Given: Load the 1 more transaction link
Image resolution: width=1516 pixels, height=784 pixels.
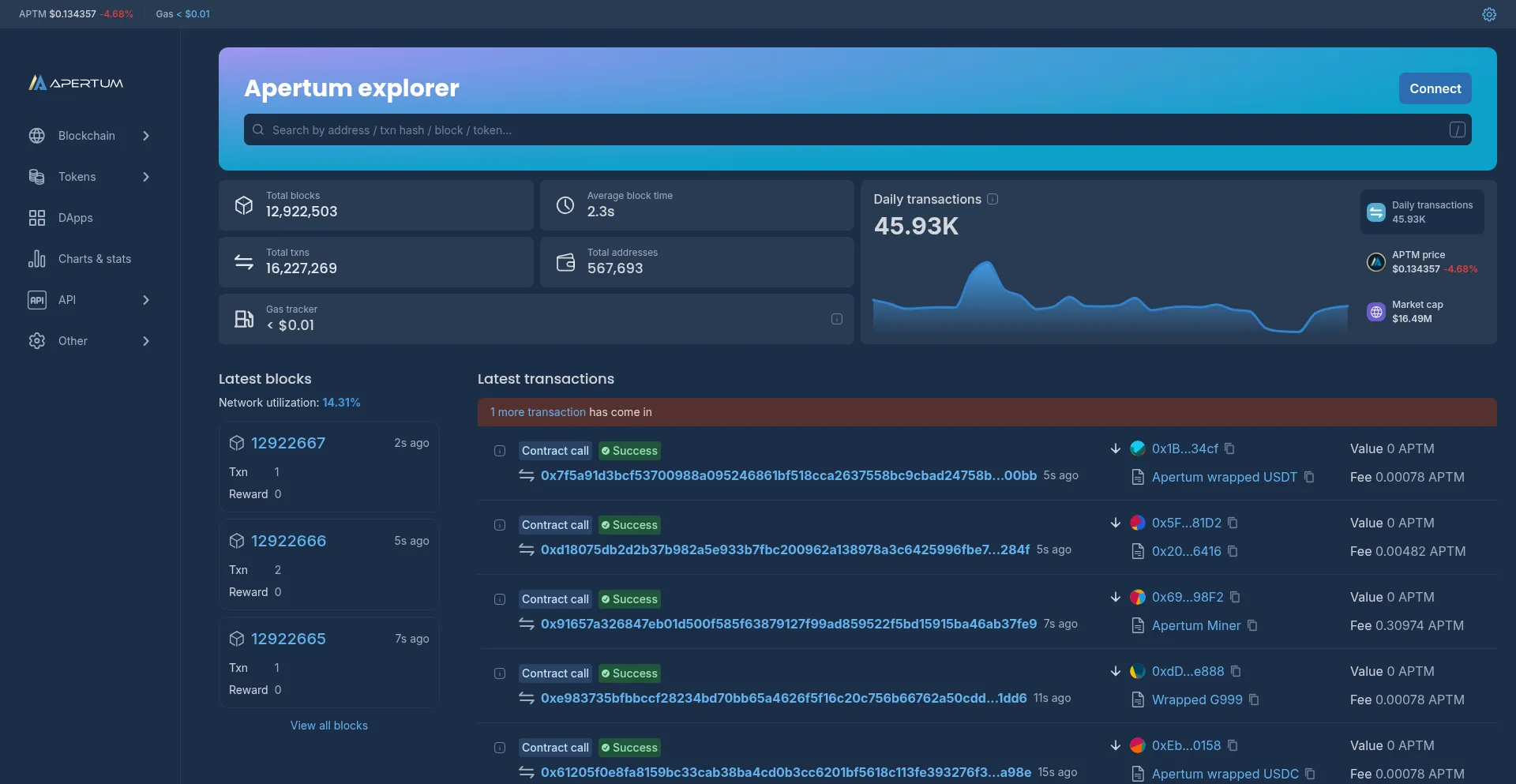Looking at the screenshot, I should coord(538,412).
